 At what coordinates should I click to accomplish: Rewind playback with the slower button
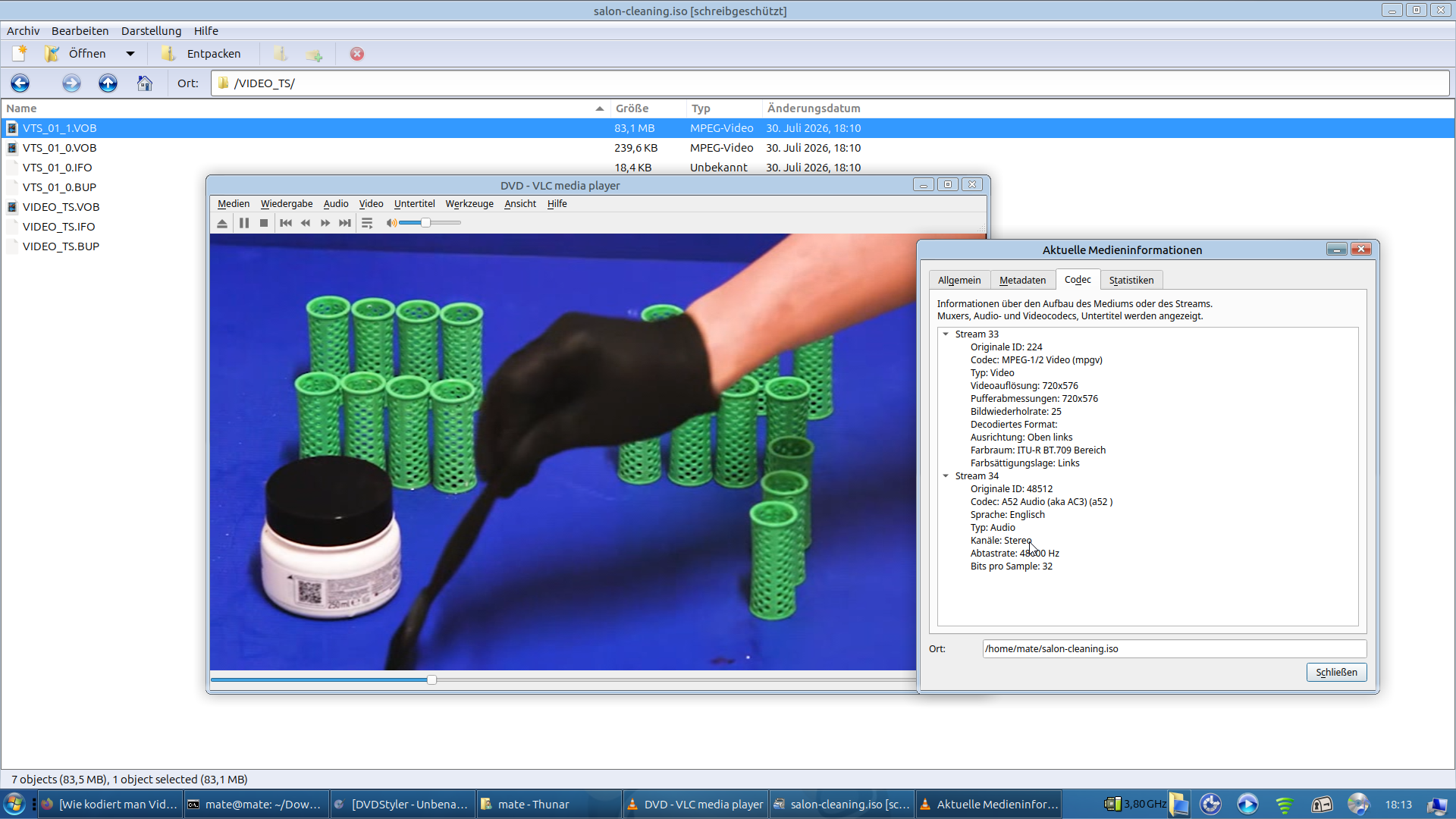[306, 223]
